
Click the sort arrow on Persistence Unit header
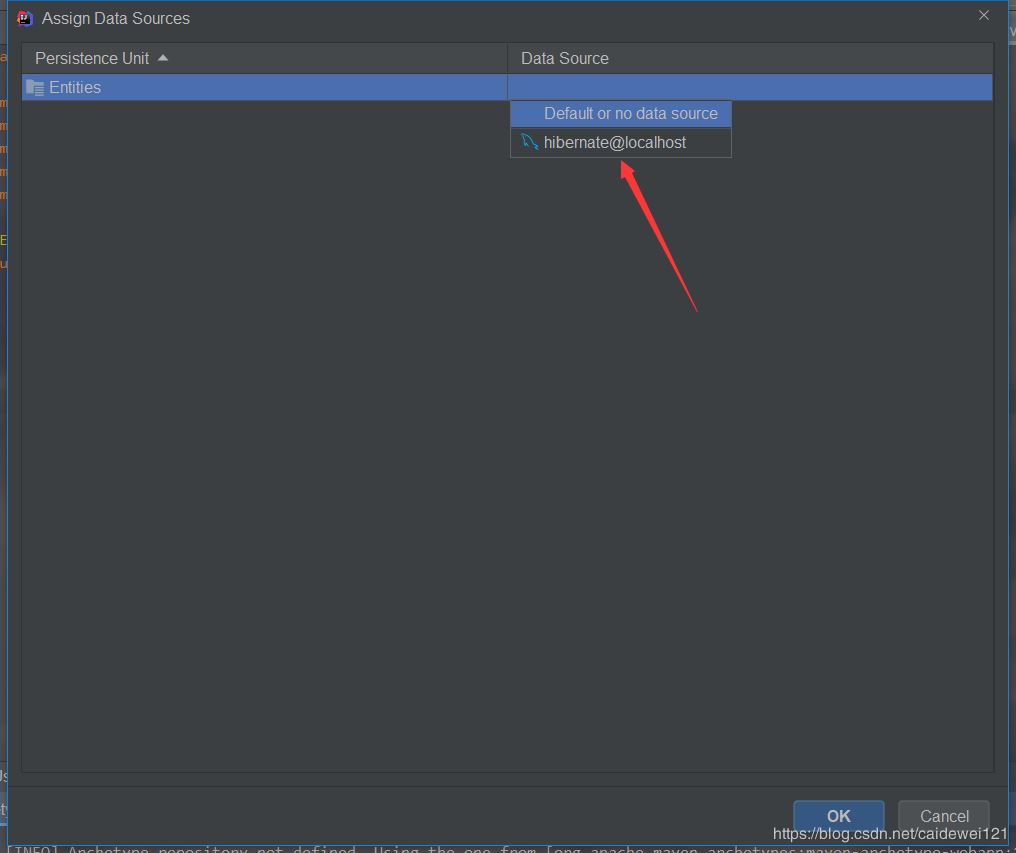(x=162, y=58)
